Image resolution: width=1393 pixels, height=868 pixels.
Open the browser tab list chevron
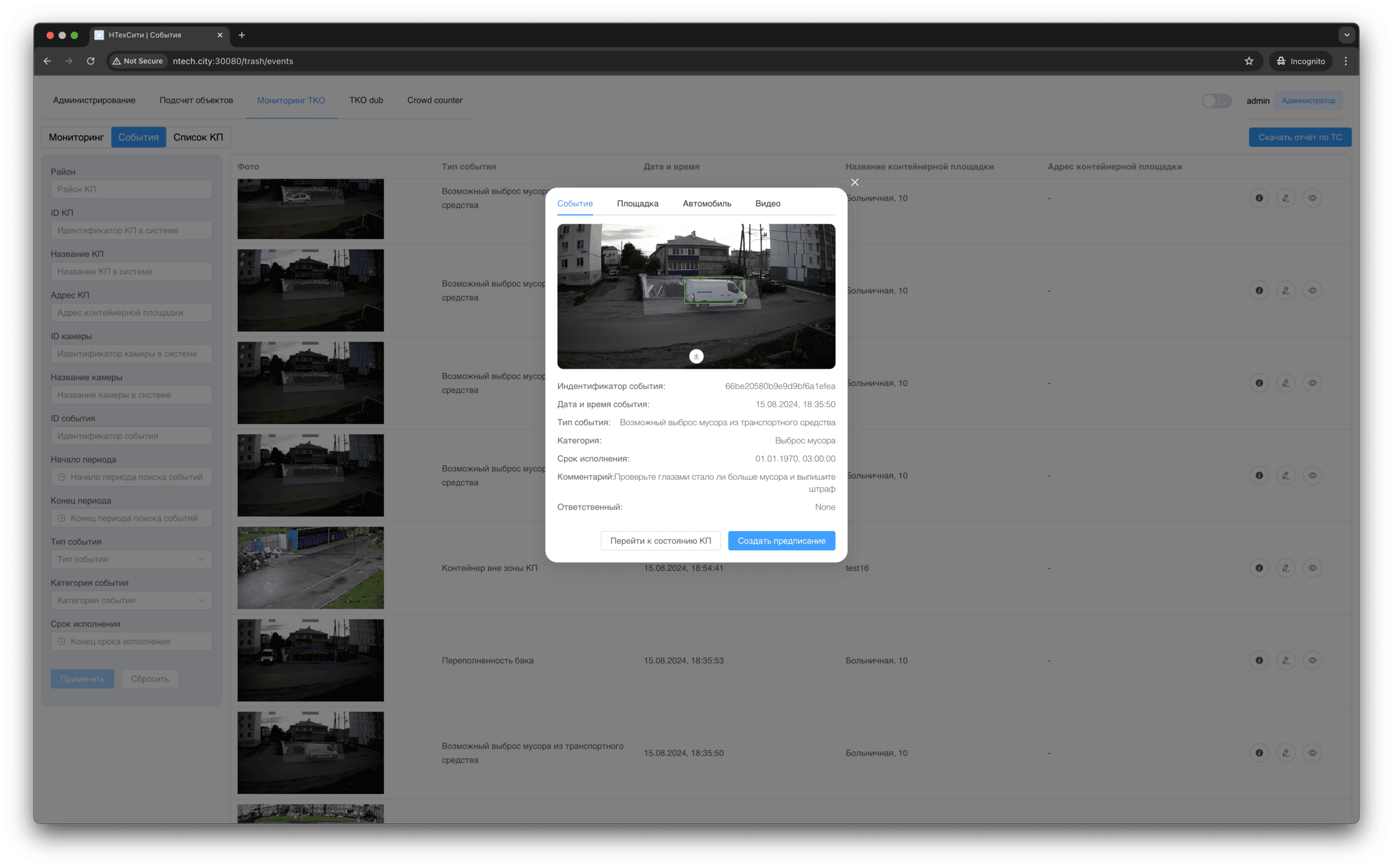click(1346, 35)
